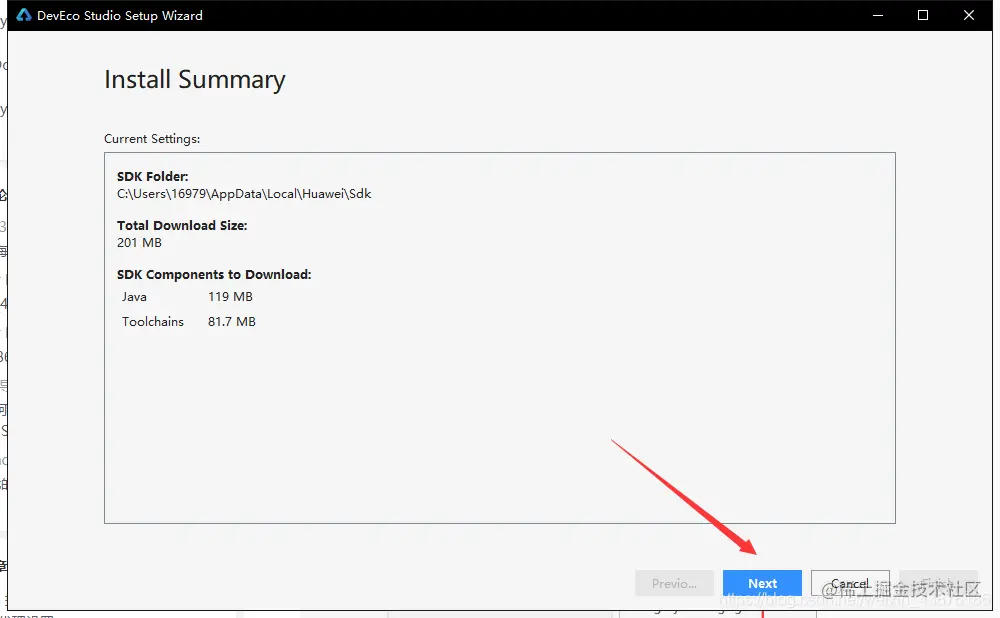The height and width of the screenshot is (618, 1000).
Task: Select the Java component row
Action: pos(188,297)
